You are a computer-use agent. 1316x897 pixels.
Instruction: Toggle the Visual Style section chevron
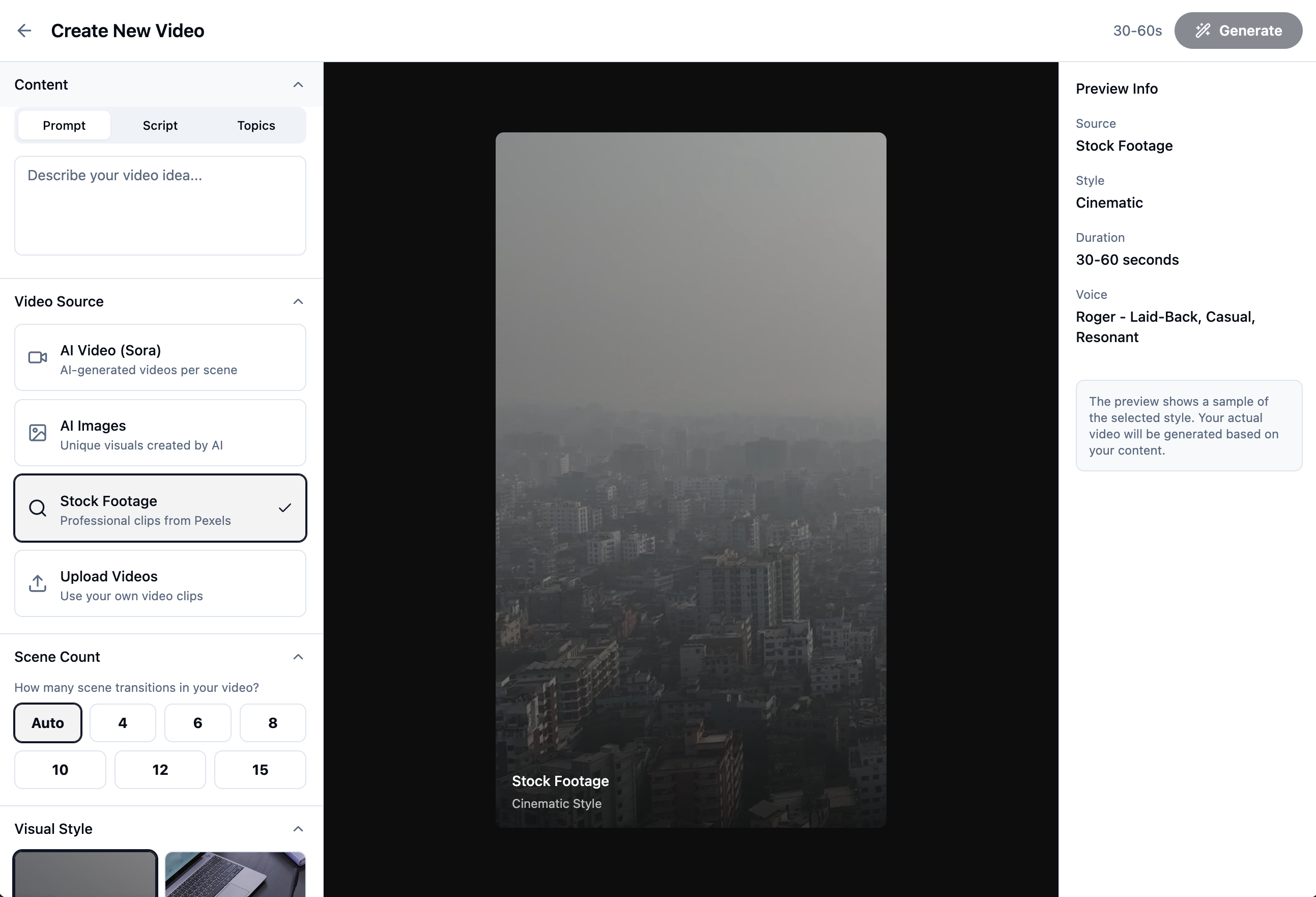298,829
